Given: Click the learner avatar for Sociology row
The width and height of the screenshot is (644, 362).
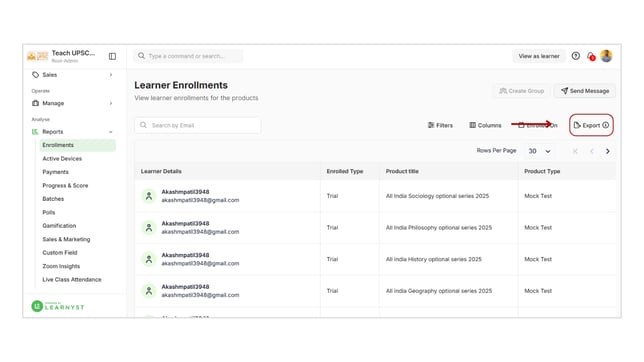Looking at the screenshot, I should (x=149, y=196).
